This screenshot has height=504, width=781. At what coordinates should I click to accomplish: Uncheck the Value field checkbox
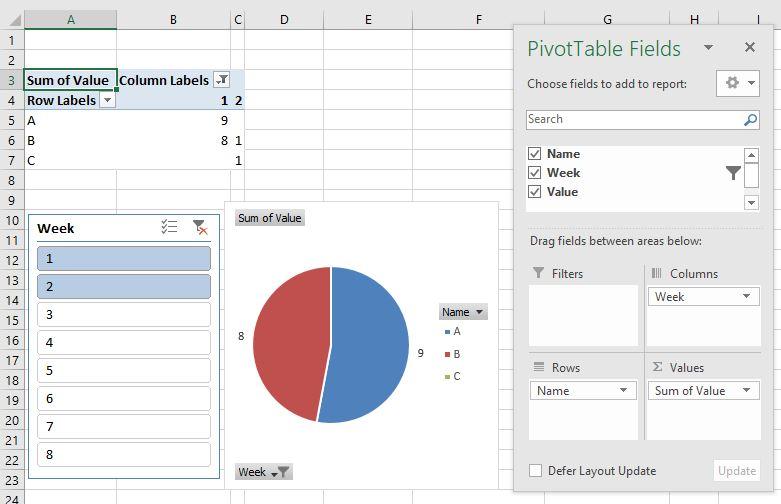534,191
